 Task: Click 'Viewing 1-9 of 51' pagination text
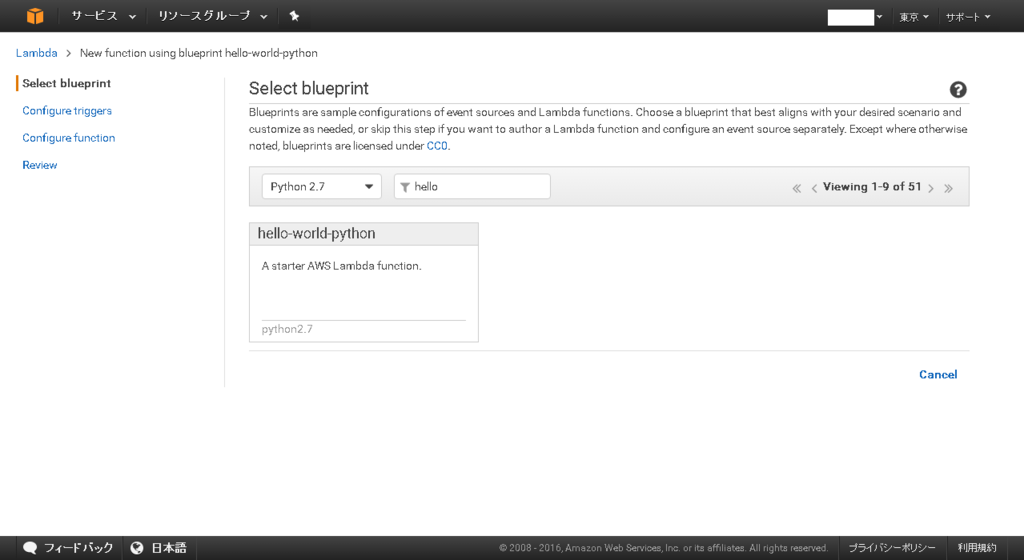tap(872, 187)
